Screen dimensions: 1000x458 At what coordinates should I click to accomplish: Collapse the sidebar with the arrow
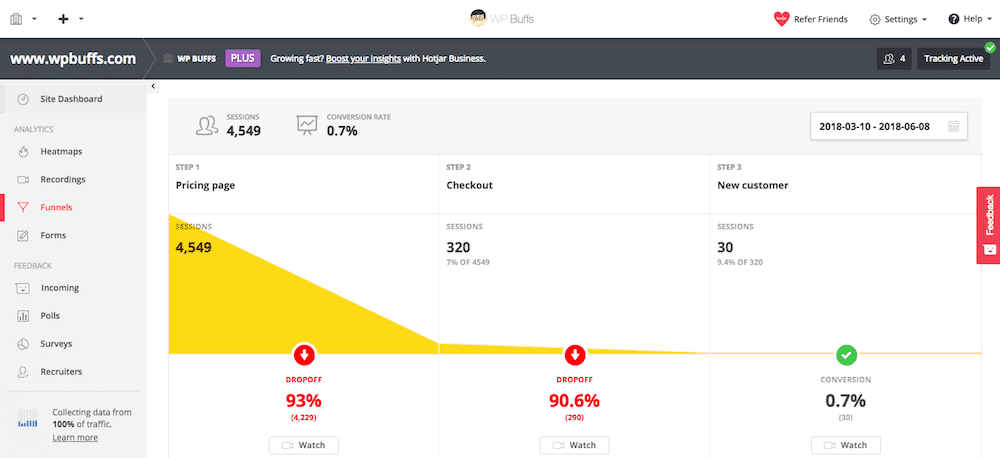[153, 86]
